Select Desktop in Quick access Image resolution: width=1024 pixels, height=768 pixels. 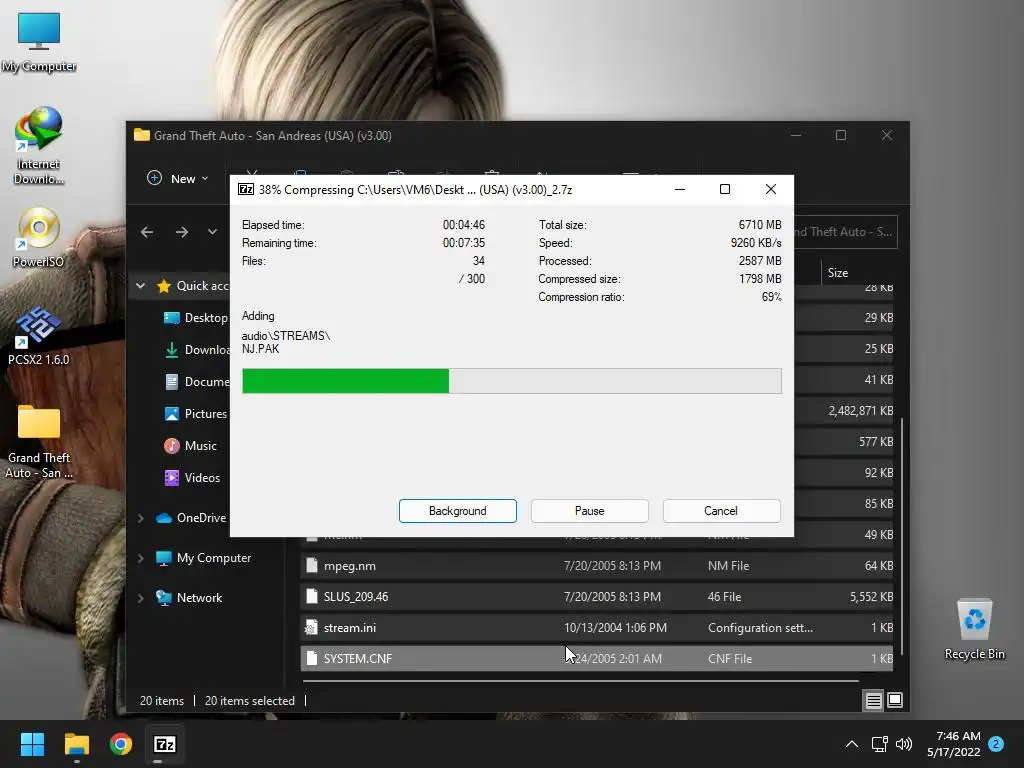196,317
